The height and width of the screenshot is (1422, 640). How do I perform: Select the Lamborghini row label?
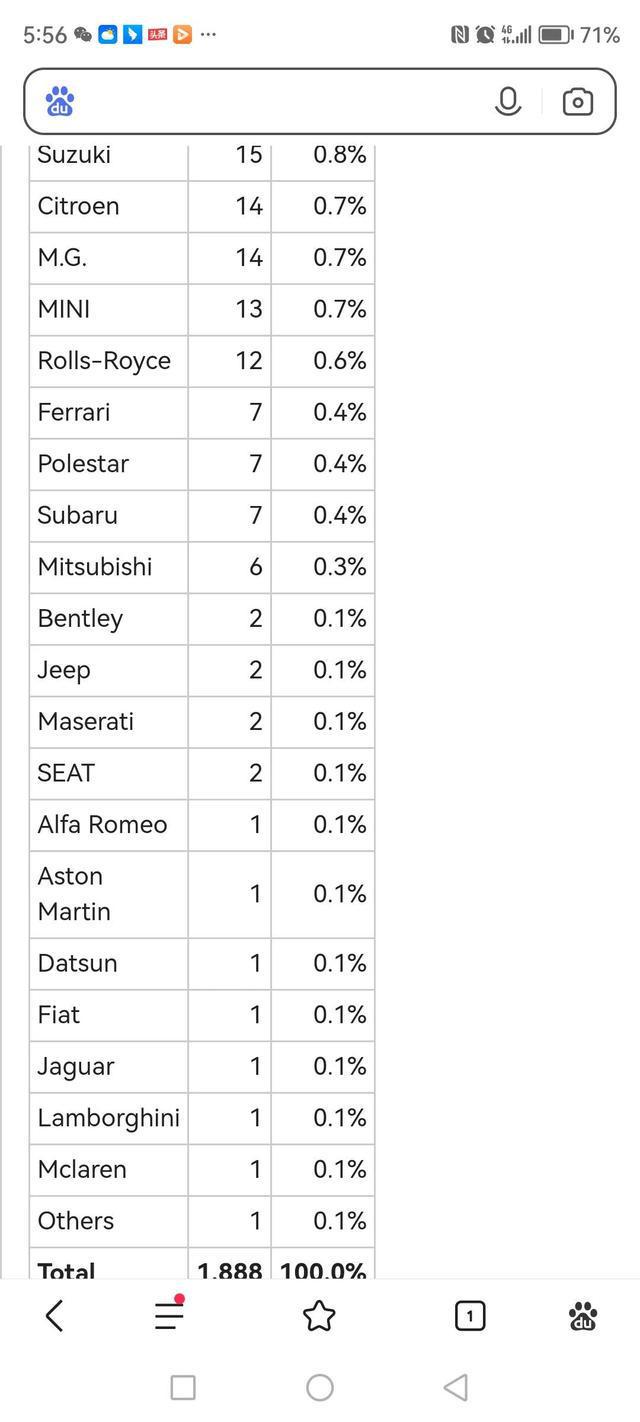(x=109, y=1118)
